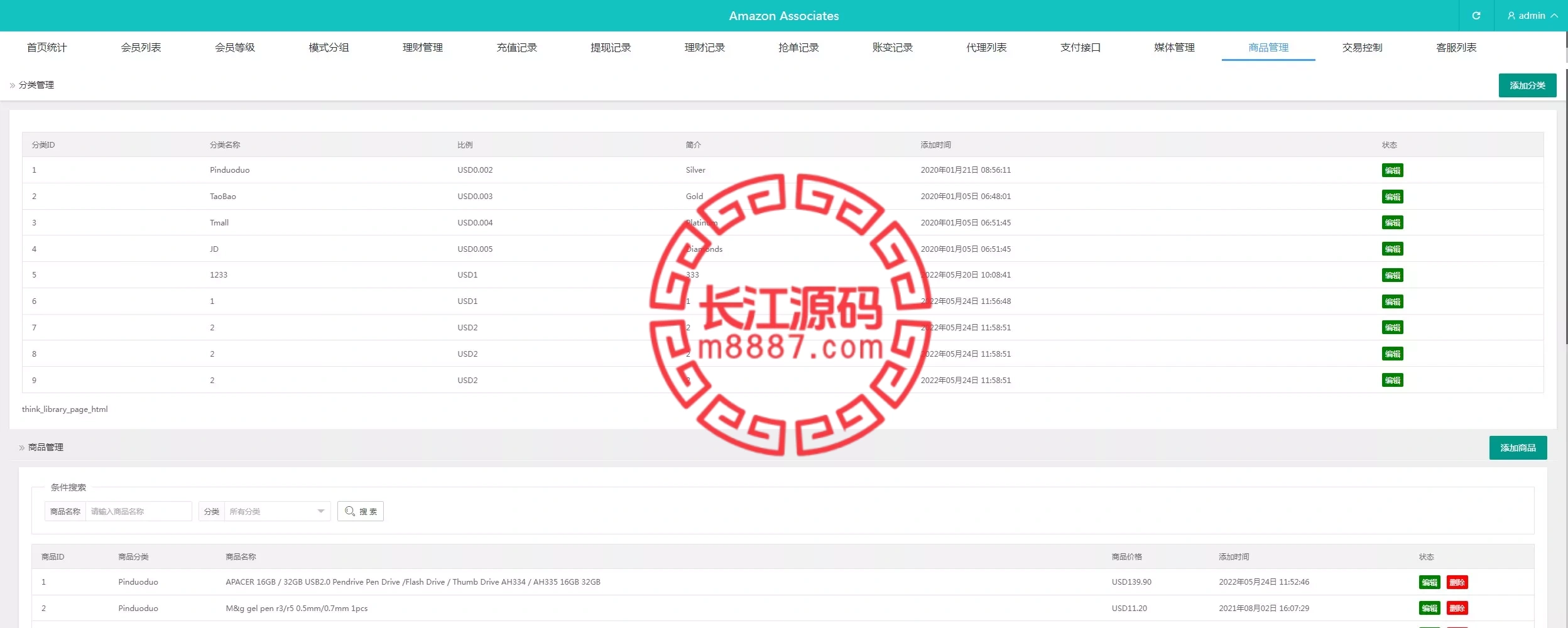Click the Amazon Associates title
The height and width of the screenshot is (628, 1568).
tap(783, 16)
